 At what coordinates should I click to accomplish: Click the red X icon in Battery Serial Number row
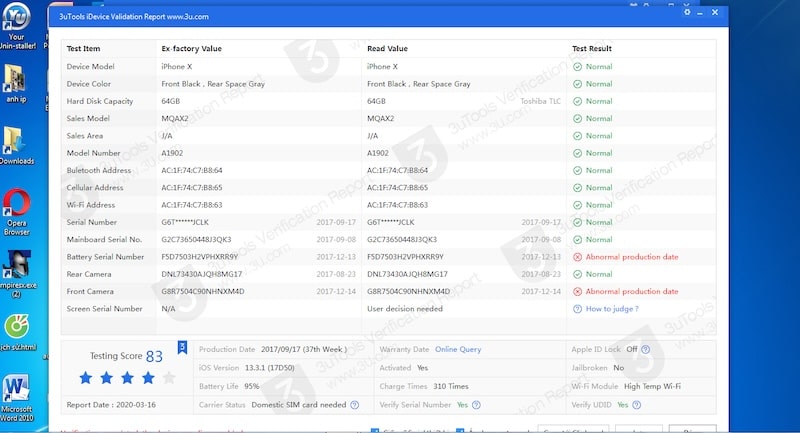[577, 257]
